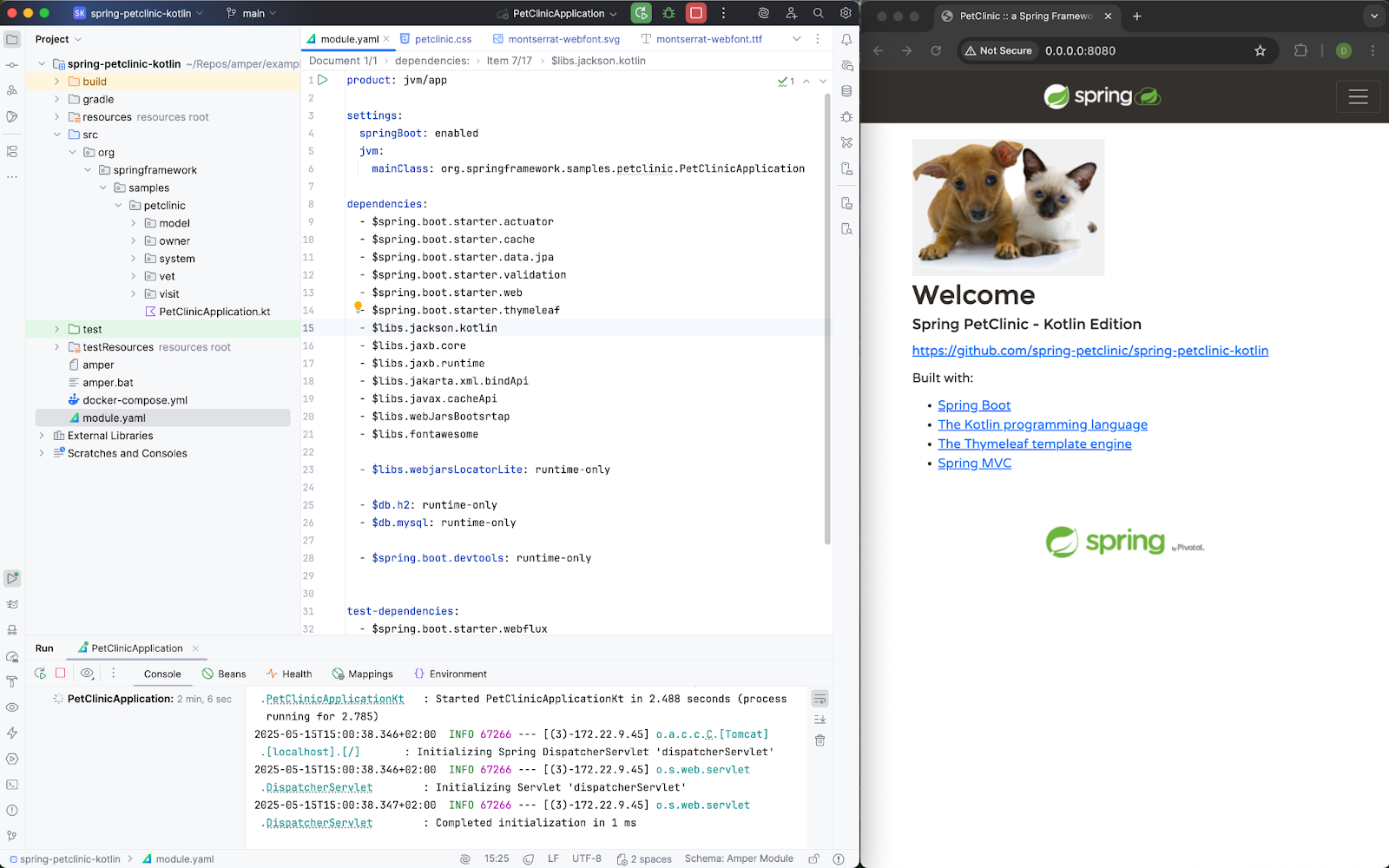Click the puppy and kitten image
This screenshot has width=1389, height=868.
(x=1008, y=207)
